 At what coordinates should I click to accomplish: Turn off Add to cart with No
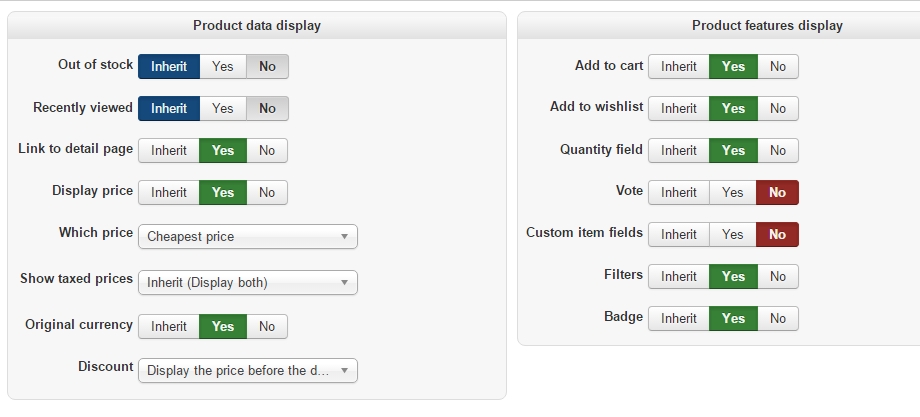click(778, 66)
